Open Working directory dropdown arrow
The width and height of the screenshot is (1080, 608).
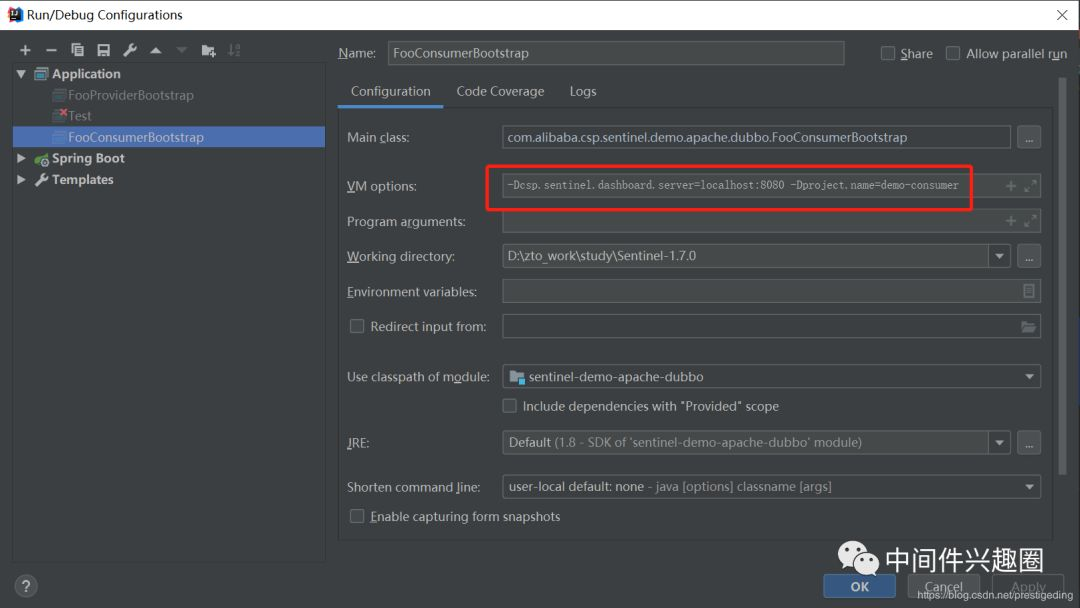[x=999, y=256]
